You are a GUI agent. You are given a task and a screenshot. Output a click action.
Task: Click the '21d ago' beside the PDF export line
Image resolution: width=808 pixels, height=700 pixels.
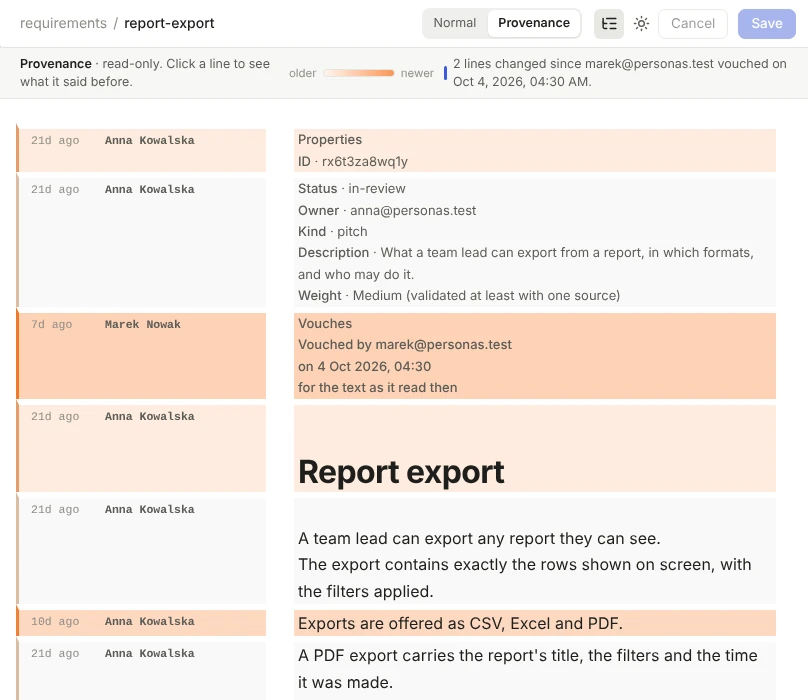55,653
